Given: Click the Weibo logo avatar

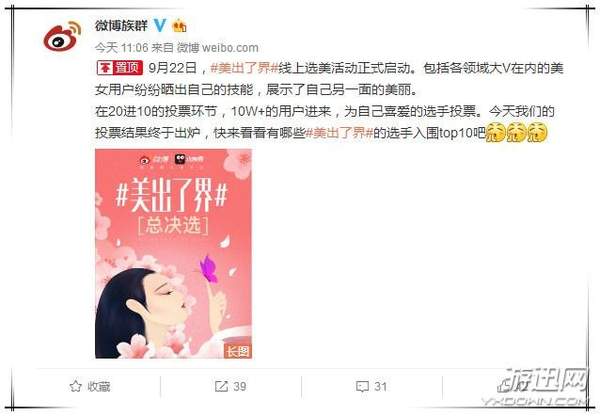Looking at the screenshot, I should [x=62, y=36].
